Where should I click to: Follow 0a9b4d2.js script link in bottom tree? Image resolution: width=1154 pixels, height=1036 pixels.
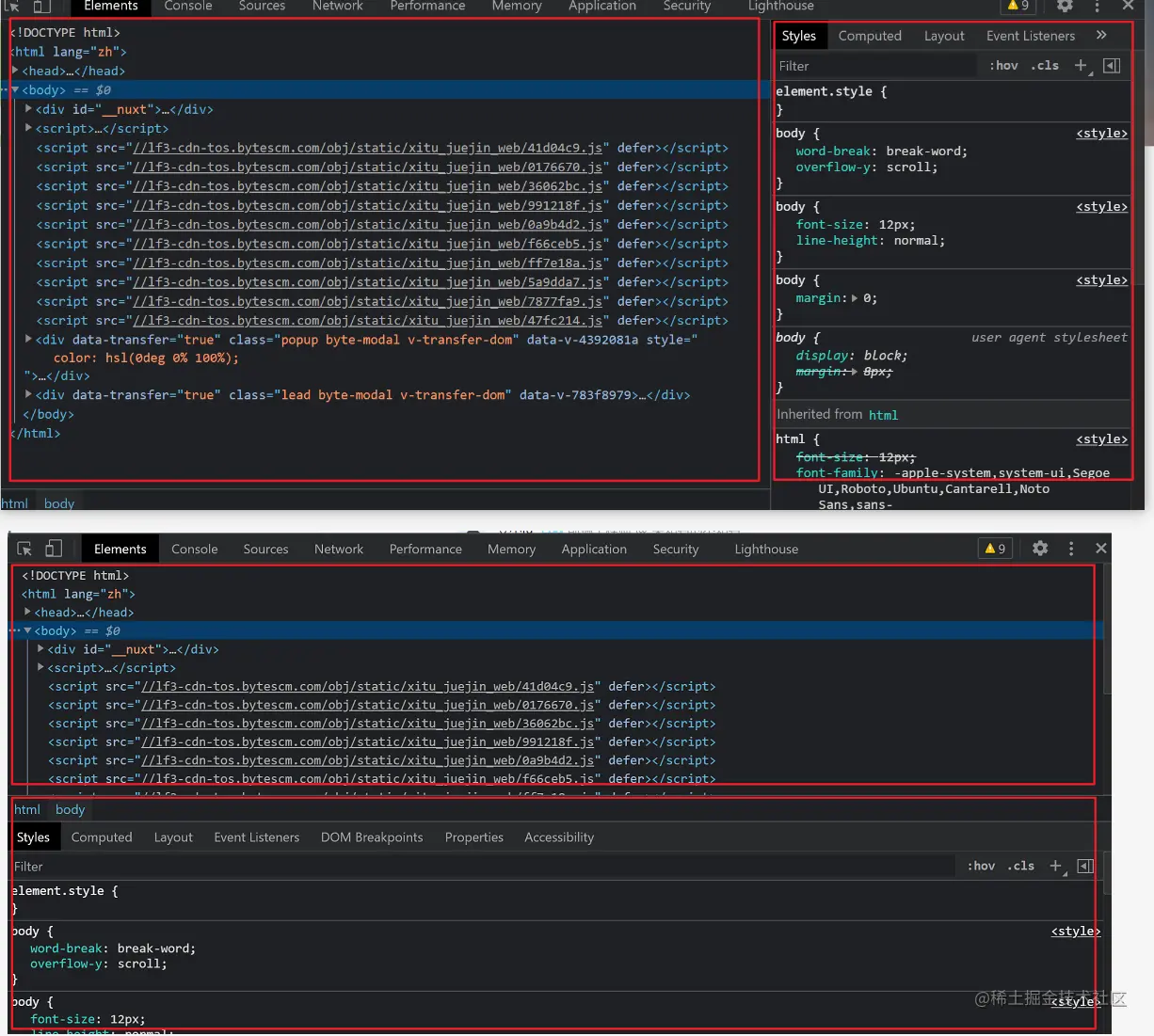pyautogui.click(x=368, y=760)
